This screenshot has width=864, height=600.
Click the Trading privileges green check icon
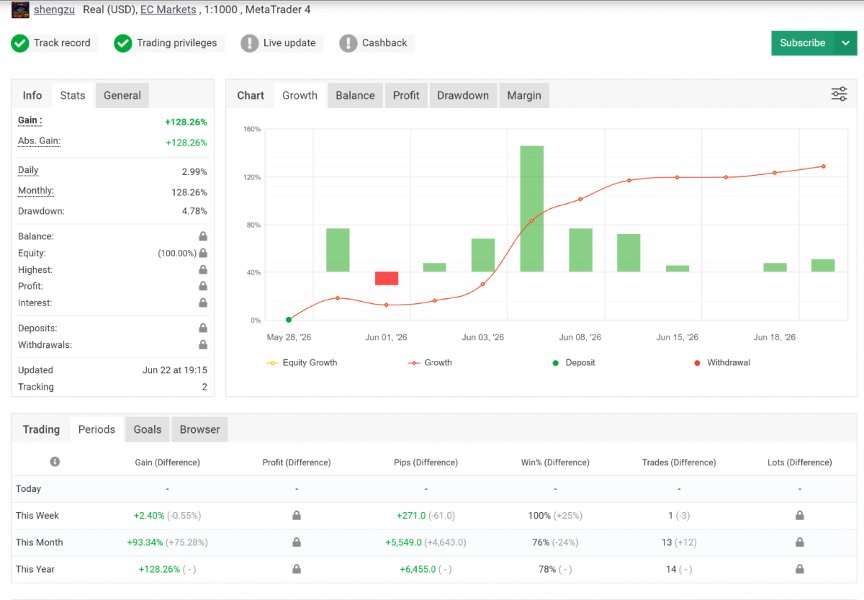(x=123, y=43)
